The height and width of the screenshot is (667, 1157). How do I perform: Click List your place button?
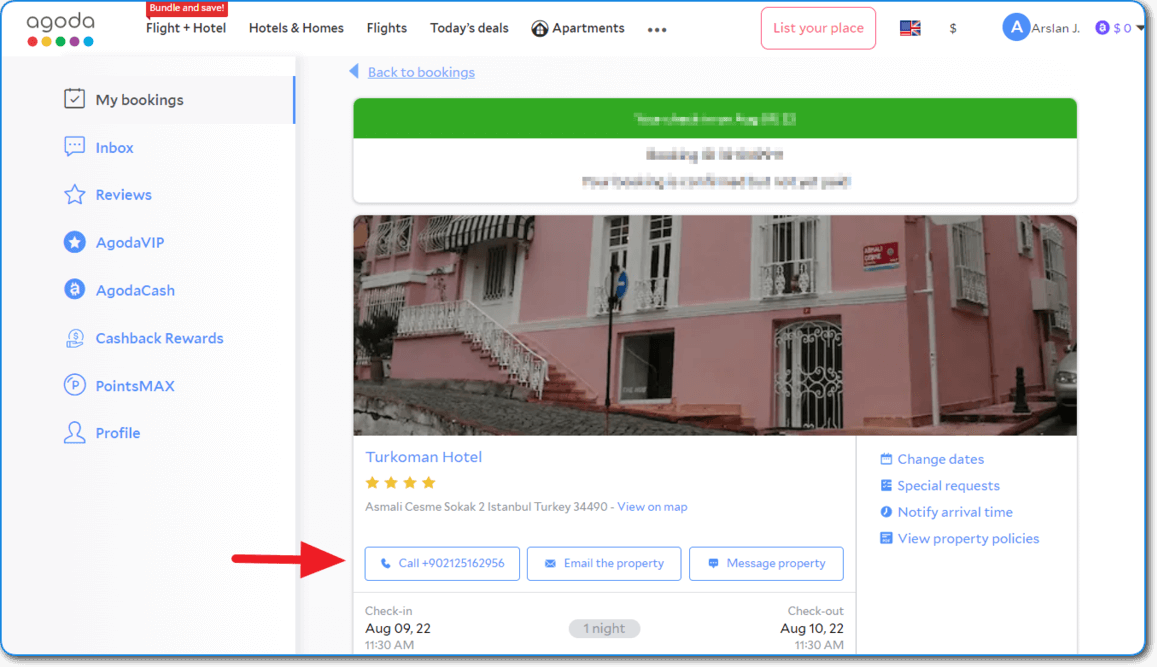[818, 28]
